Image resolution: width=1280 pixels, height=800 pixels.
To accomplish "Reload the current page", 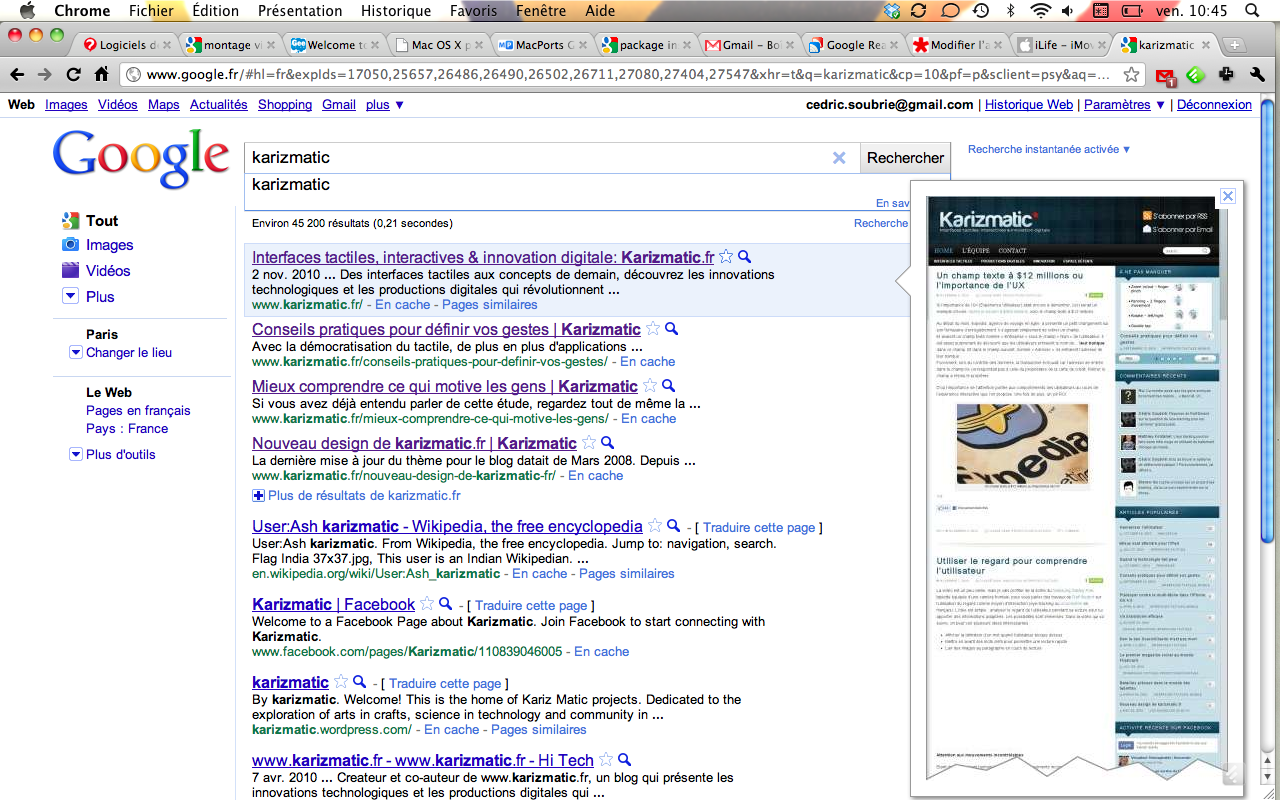I will pos(73,75).
